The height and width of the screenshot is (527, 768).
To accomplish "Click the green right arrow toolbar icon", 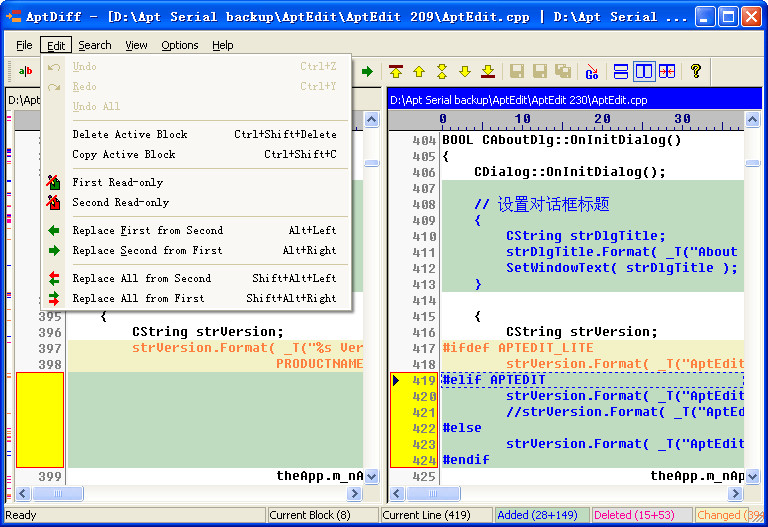I will coord(367,72).
